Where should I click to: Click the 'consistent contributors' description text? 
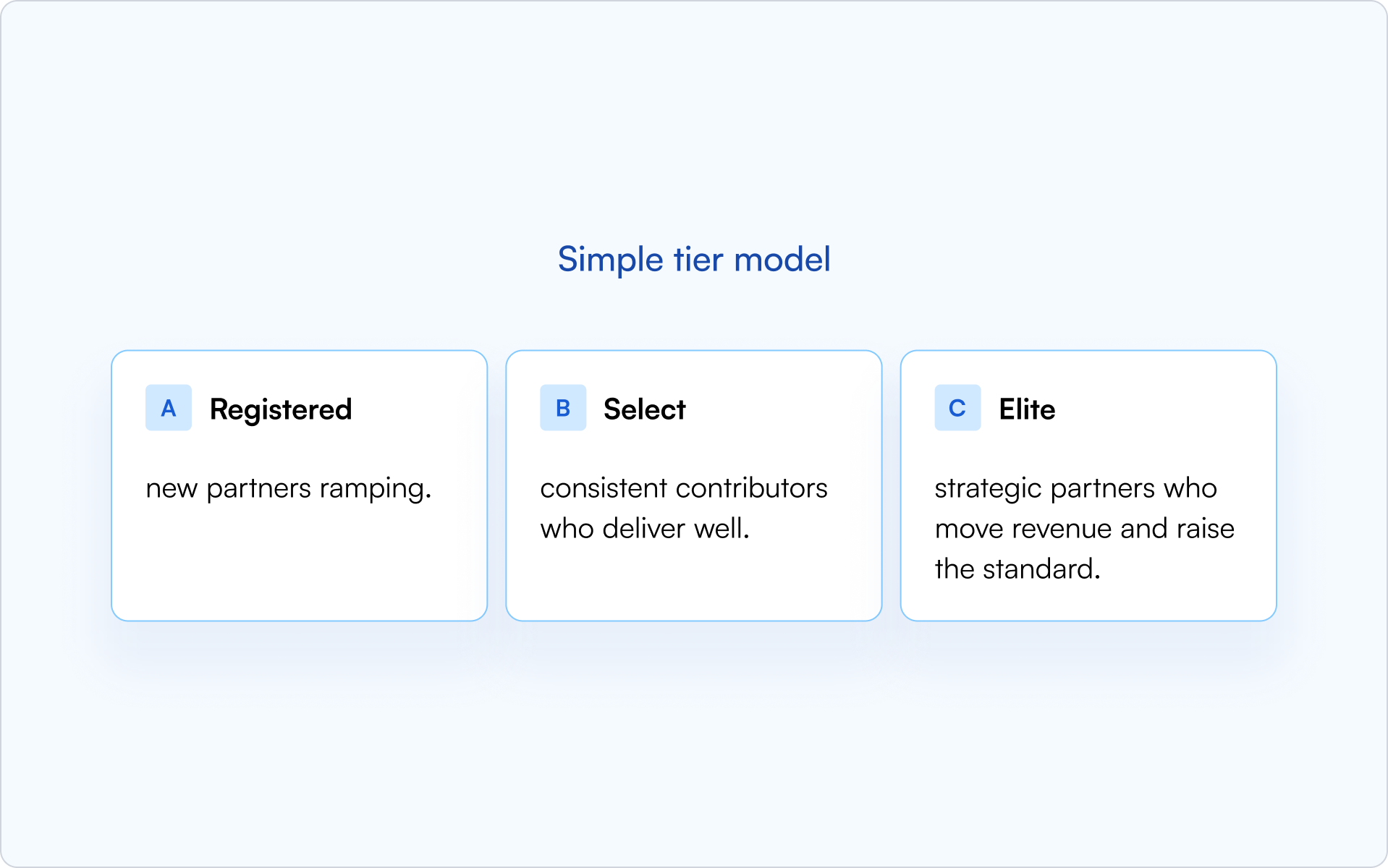point(684,509)
